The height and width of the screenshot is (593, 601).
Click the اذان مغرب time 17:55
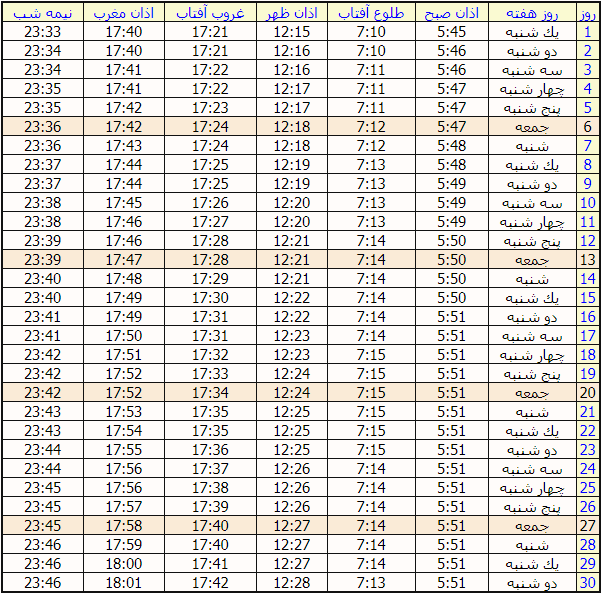124,449
